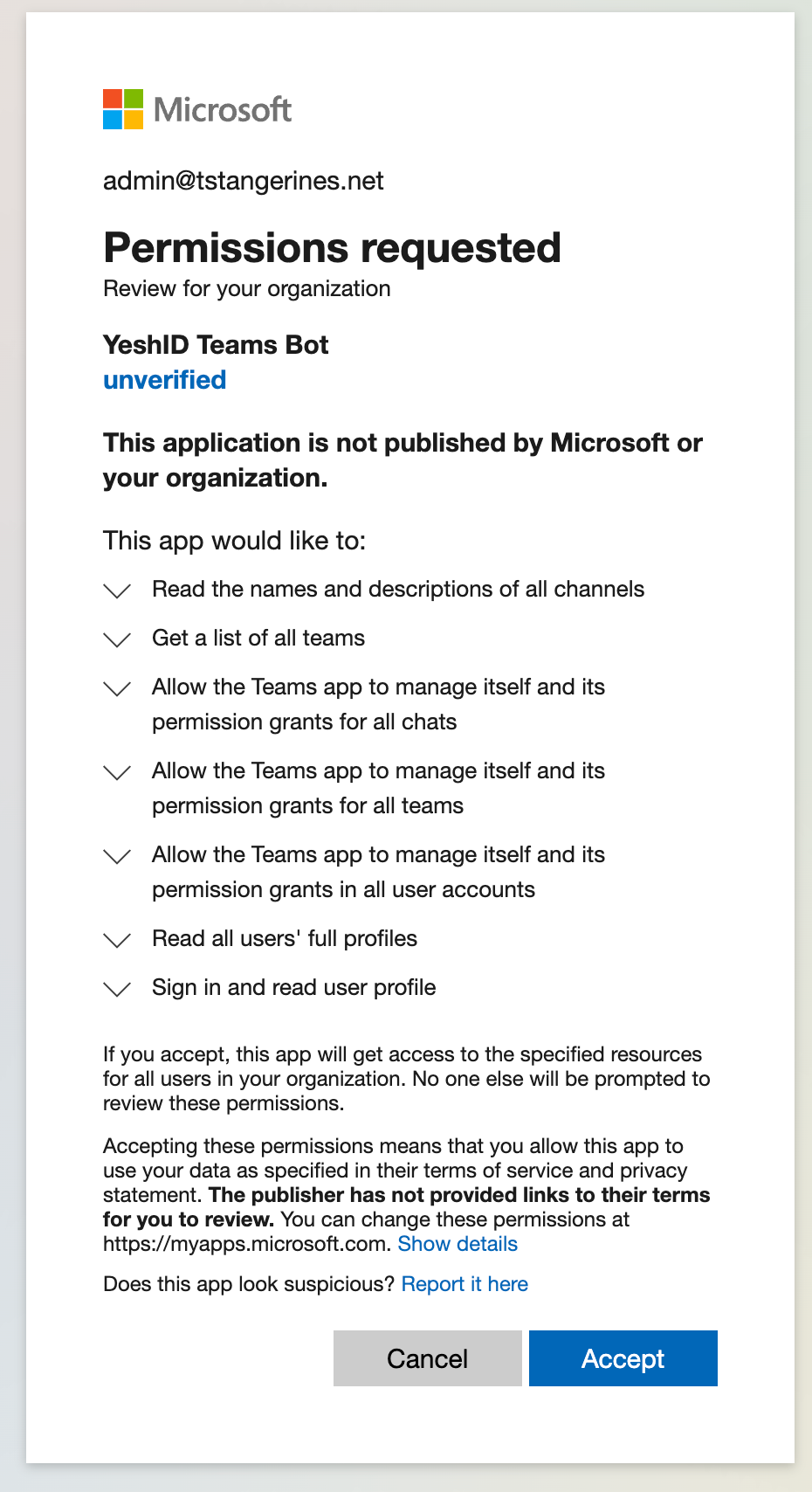Click the 'Show details' link
The height and width of the screenshot is (1492, 812).
(458, 1244)
